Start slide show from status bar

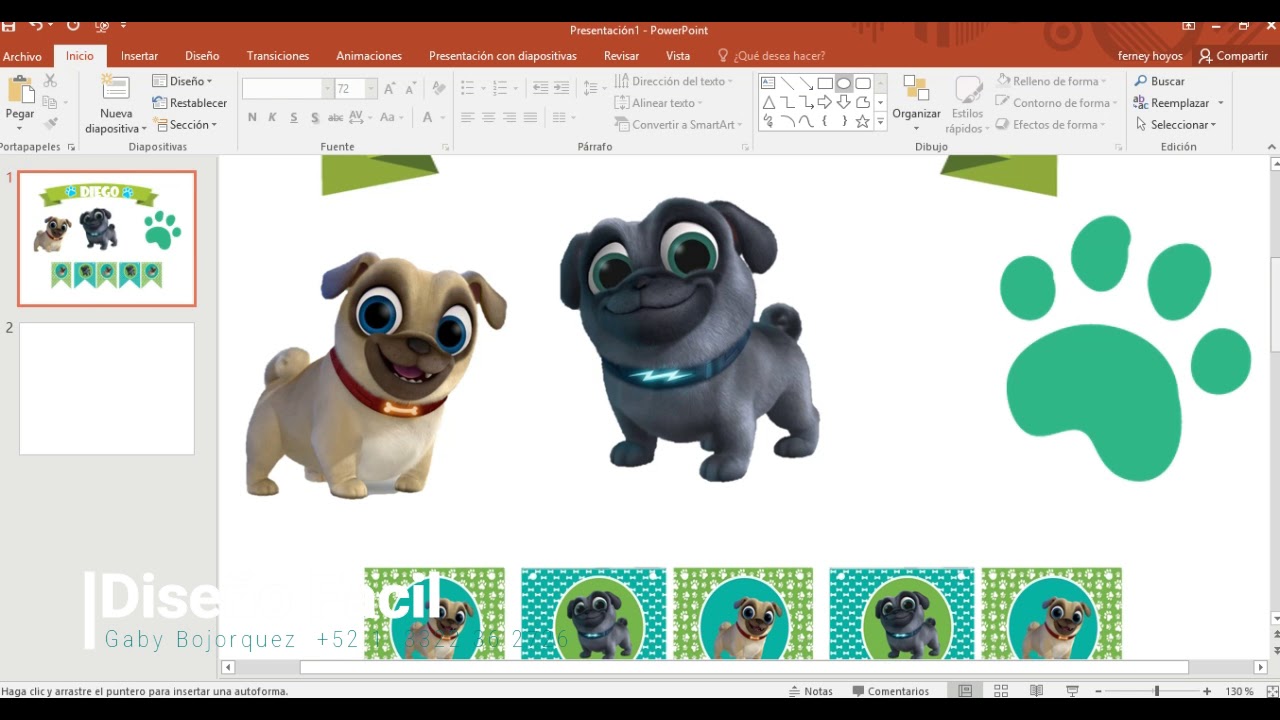point(1072,691)
